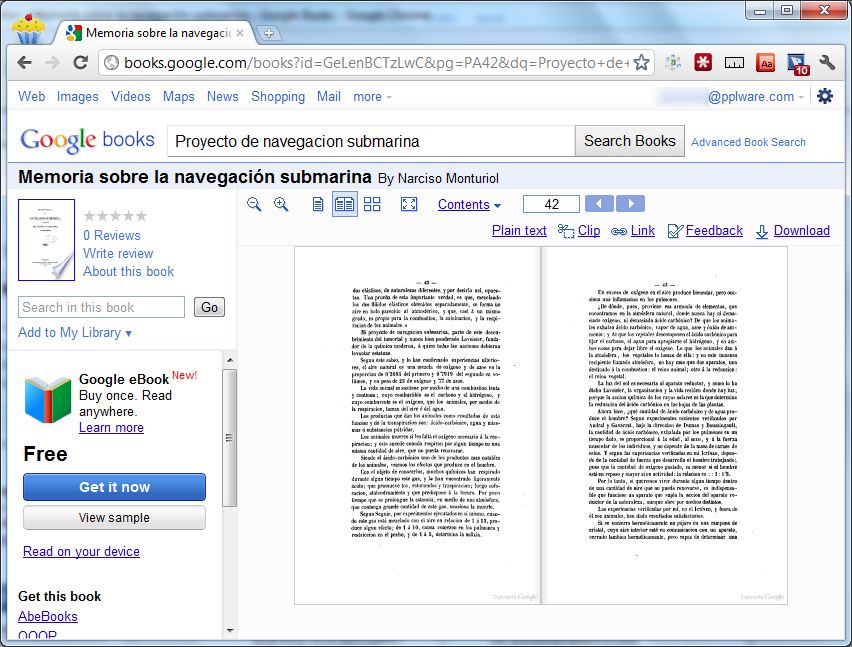Click the browser Forward arrow
The width and height of the screenshot is (852, 647).
tap(53, 62)
